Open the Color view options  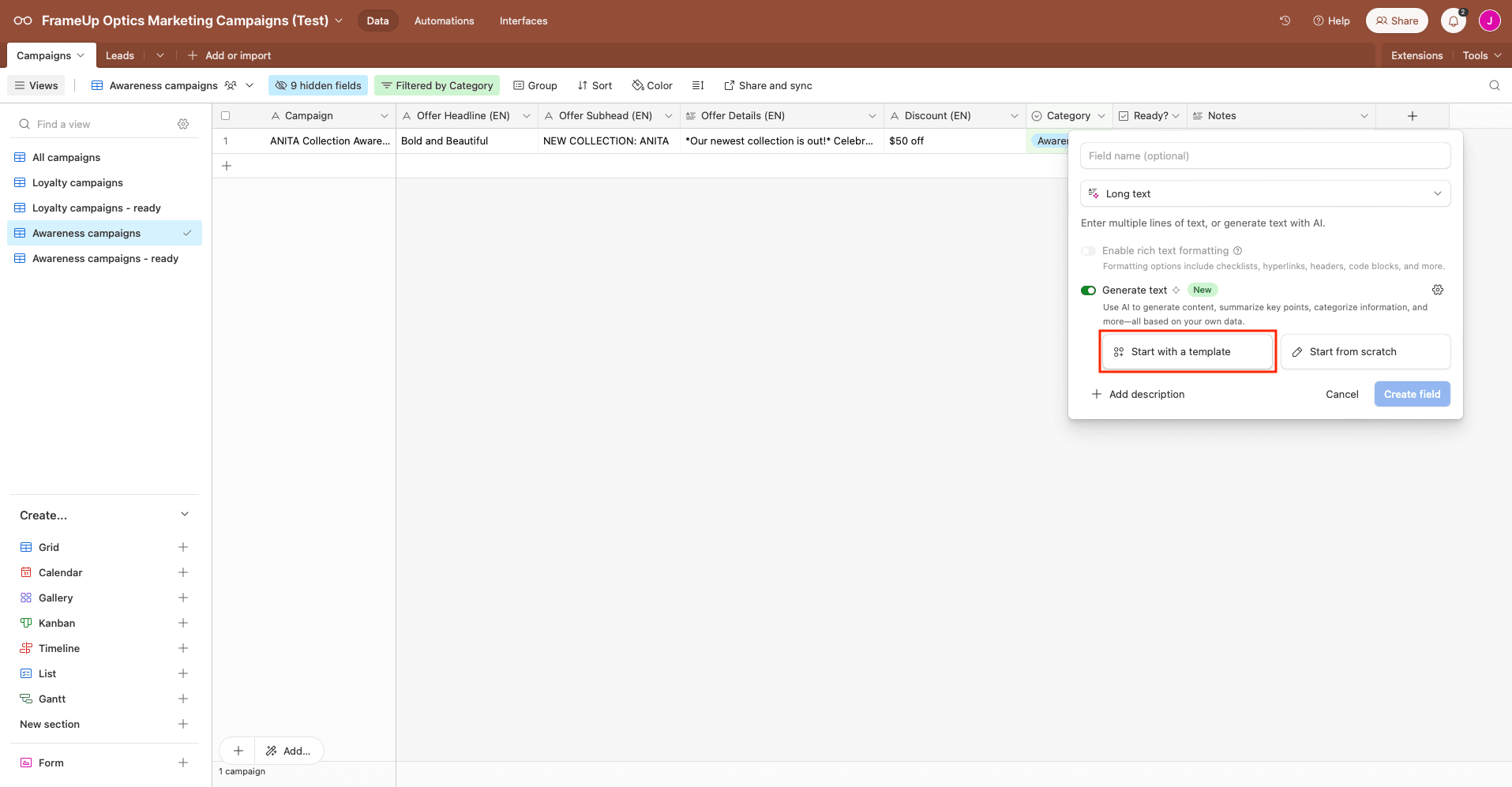point(651,84)
